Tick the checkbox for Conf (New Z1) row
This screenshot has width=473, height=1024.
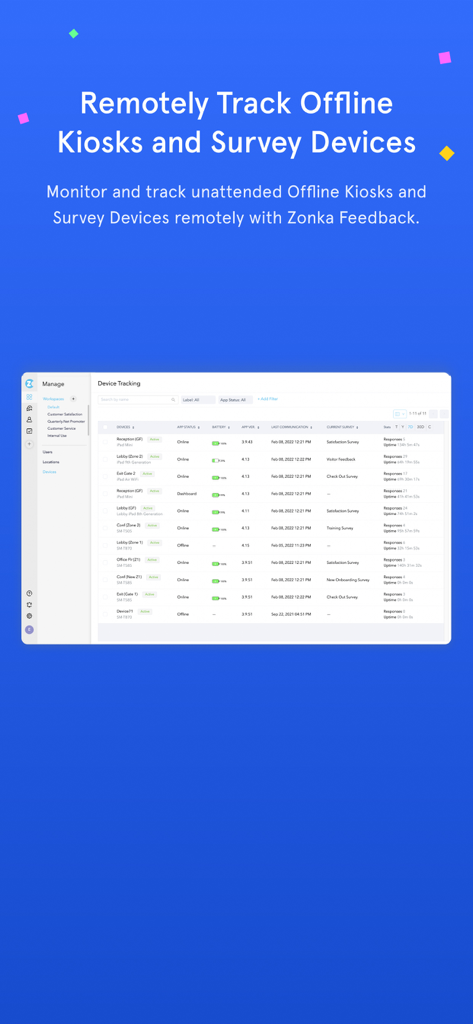pyautogui.click(x=106, y=579)
